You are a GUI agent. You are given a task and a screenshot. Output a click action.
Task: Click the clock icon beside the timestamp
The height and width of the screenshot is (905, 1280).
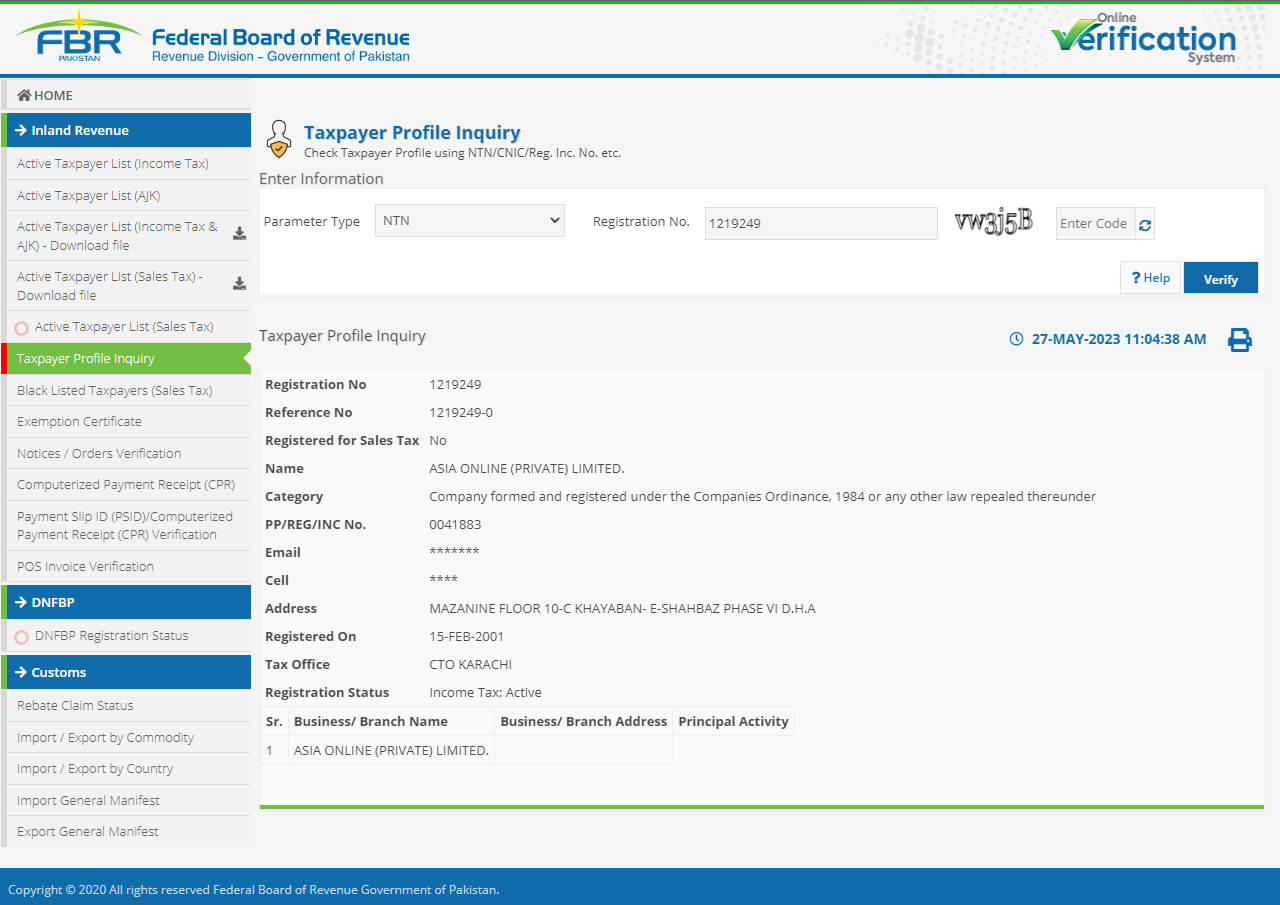click(x=1016, y=339)
